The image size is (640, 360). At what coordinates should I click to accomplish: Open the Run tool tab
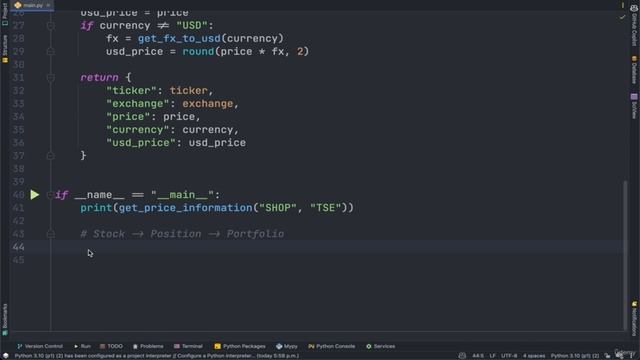coord(82,346)
